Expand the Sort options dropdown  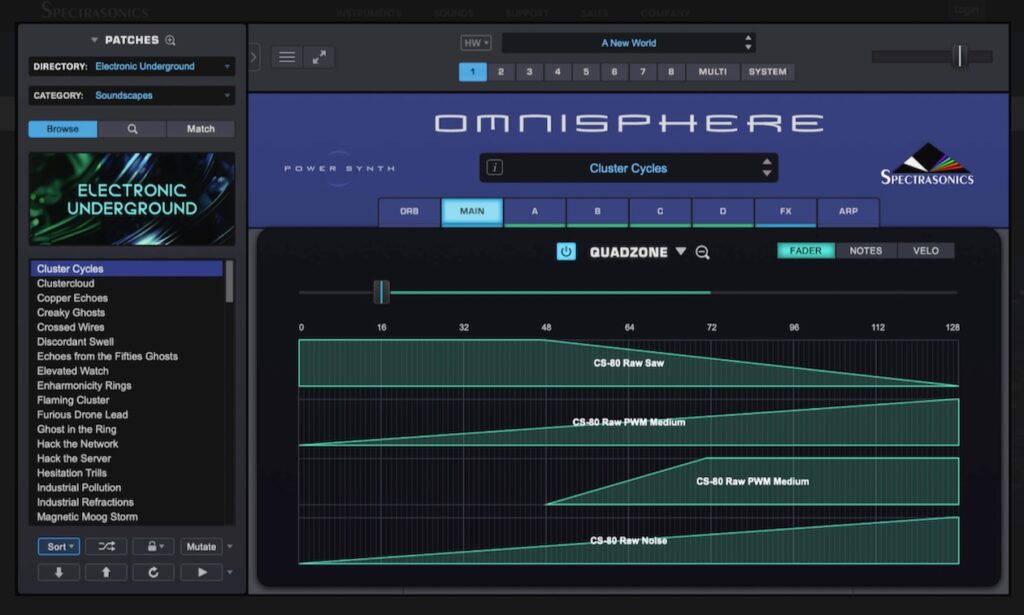point(59,546)
